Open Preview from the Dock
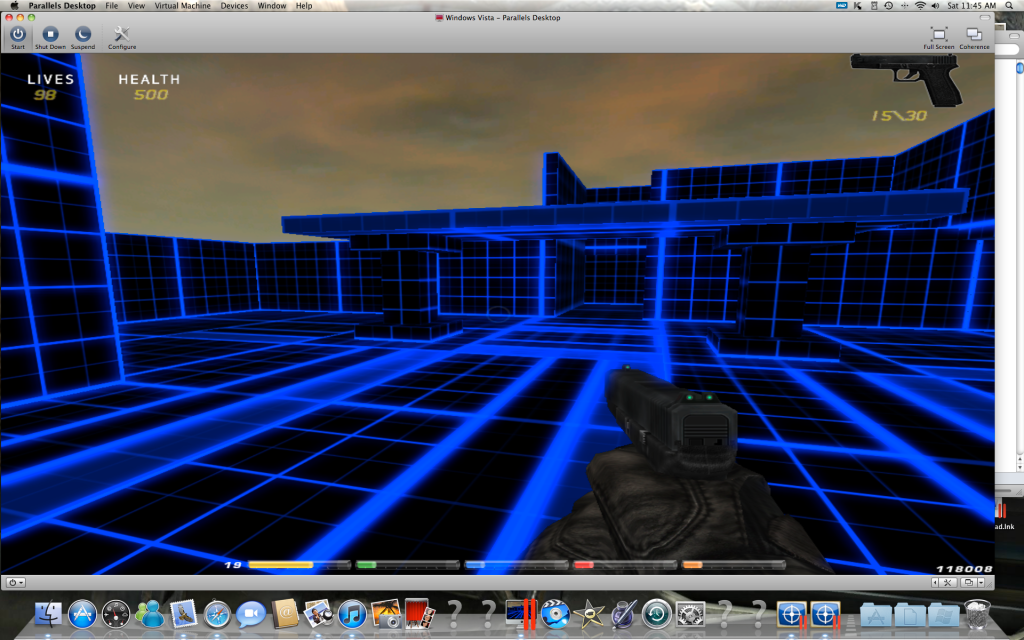The height and width of the screenshot is (640, 1024). tap(319, 614)
